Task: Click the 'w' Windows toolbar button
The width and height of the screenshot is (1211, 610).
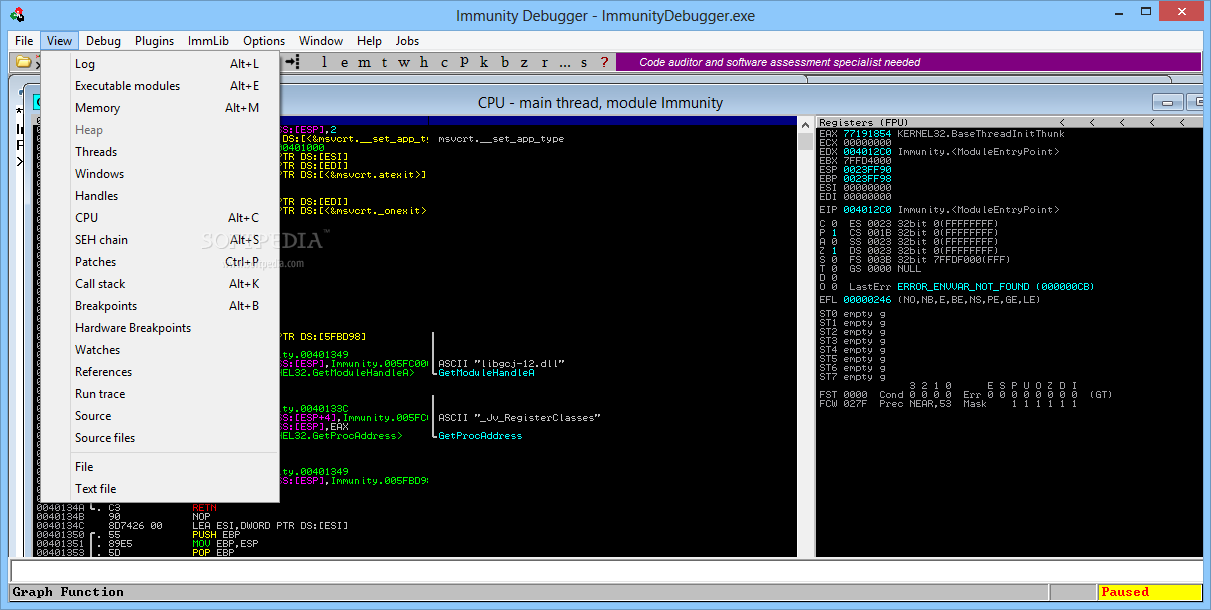Action: coord(403,62)
